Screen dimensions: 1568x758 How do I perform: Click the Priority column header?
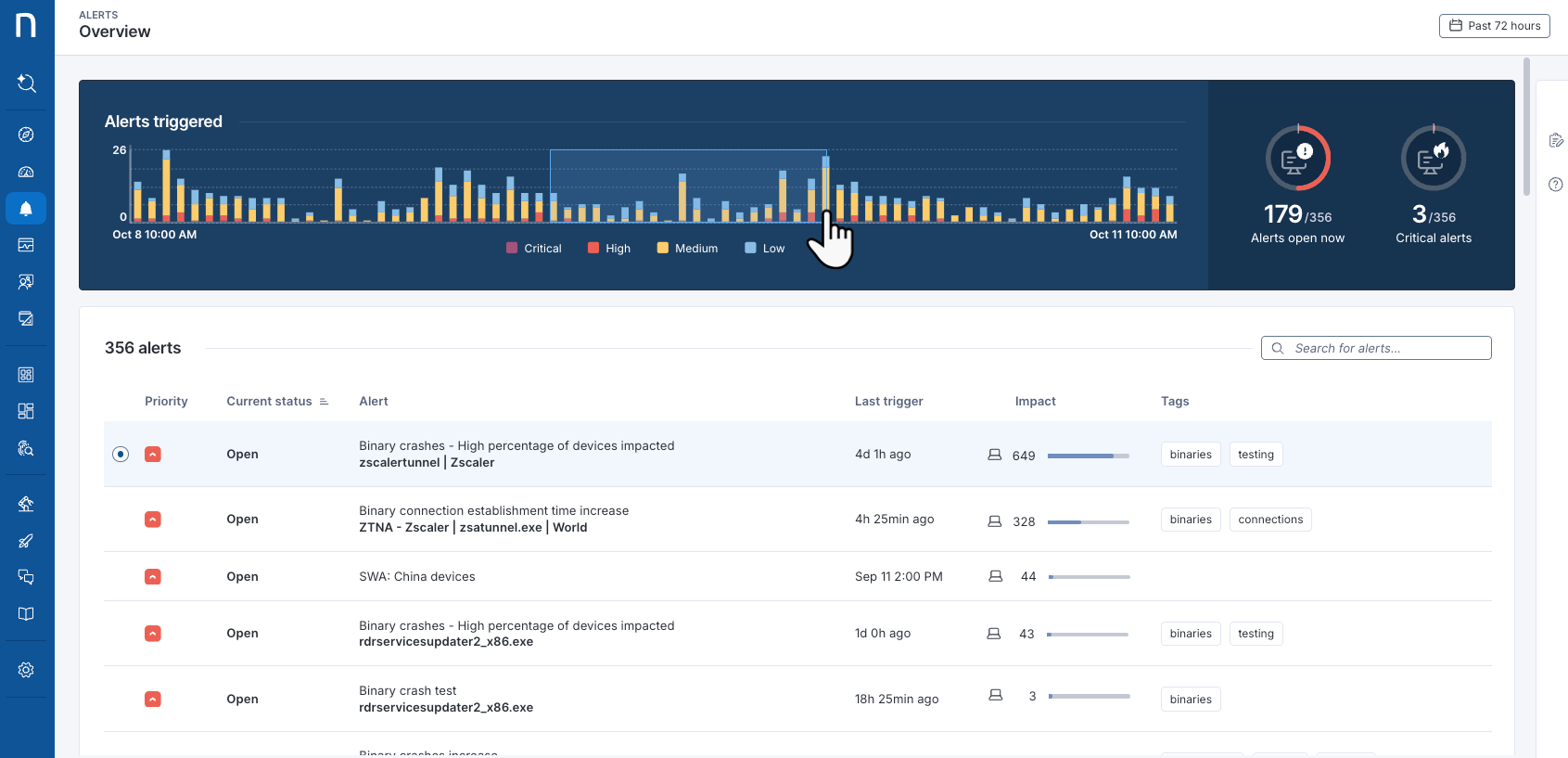coord(166,402)
